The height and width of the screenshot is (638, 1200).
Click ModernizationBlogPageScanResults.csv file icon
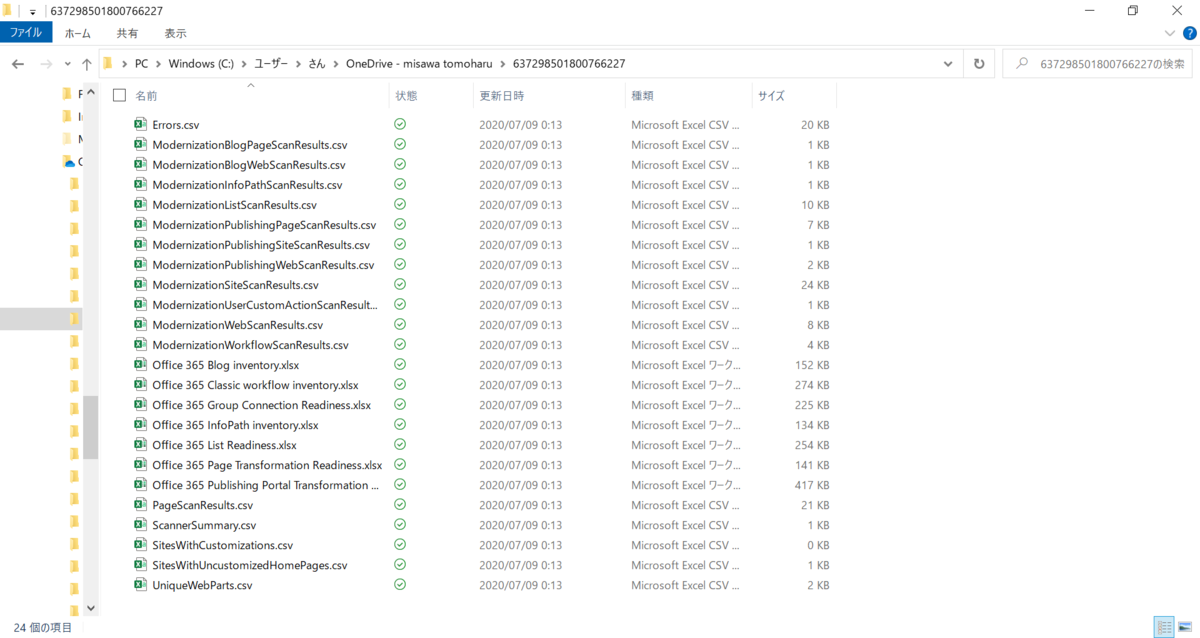click(140, 145)
